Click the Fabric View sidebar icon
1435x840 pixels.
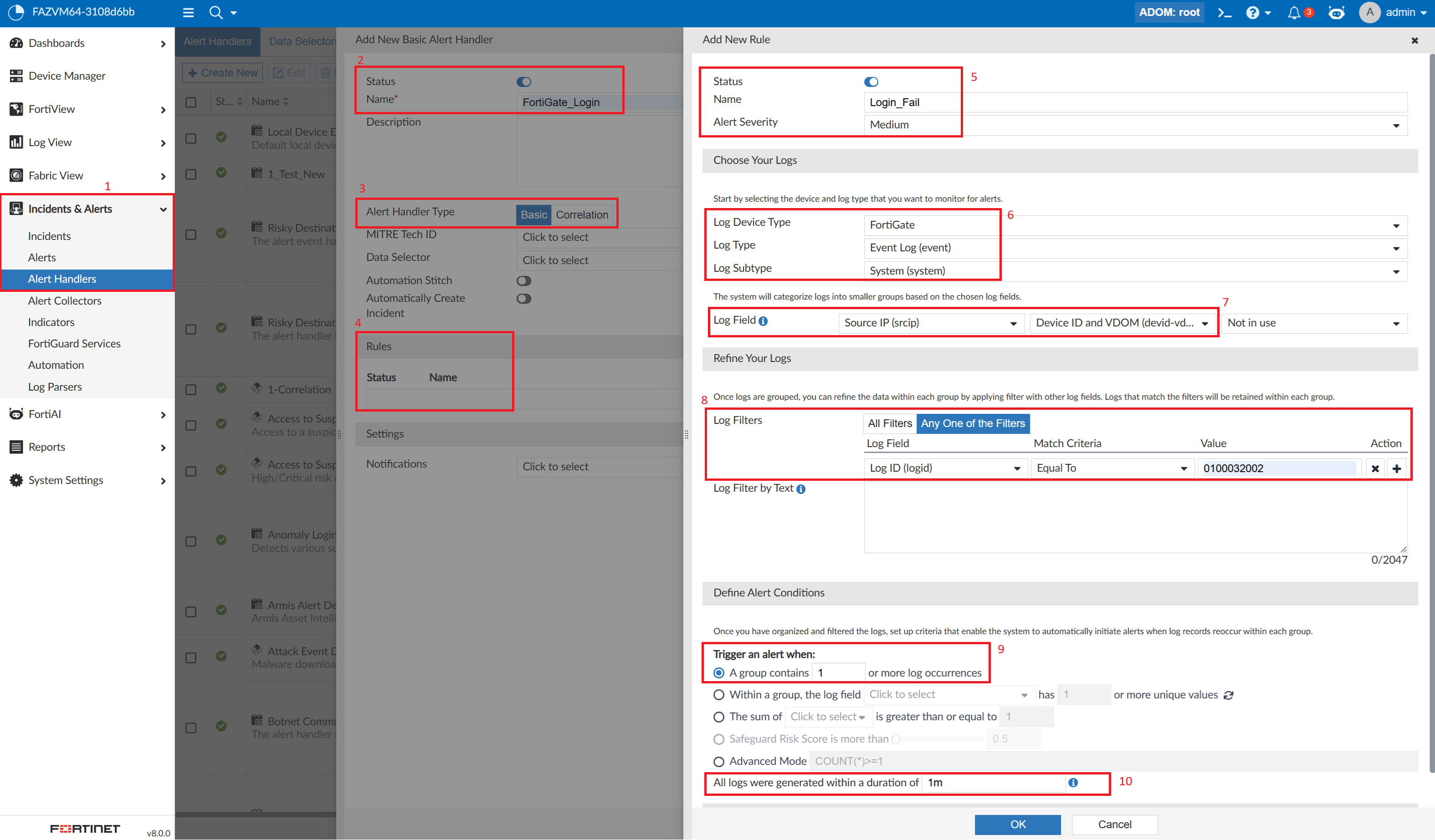(x=16, y=175)
